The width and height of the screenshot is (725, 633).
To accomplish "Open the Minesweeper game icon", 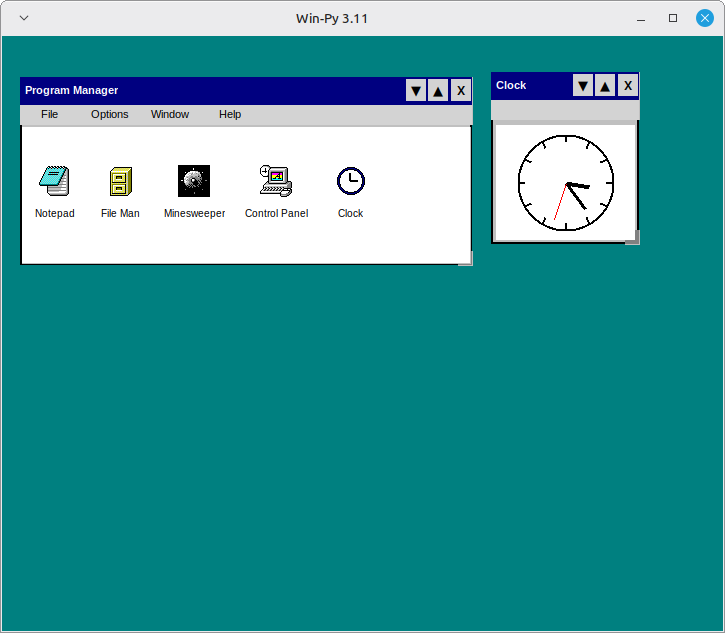I will 194,181.
